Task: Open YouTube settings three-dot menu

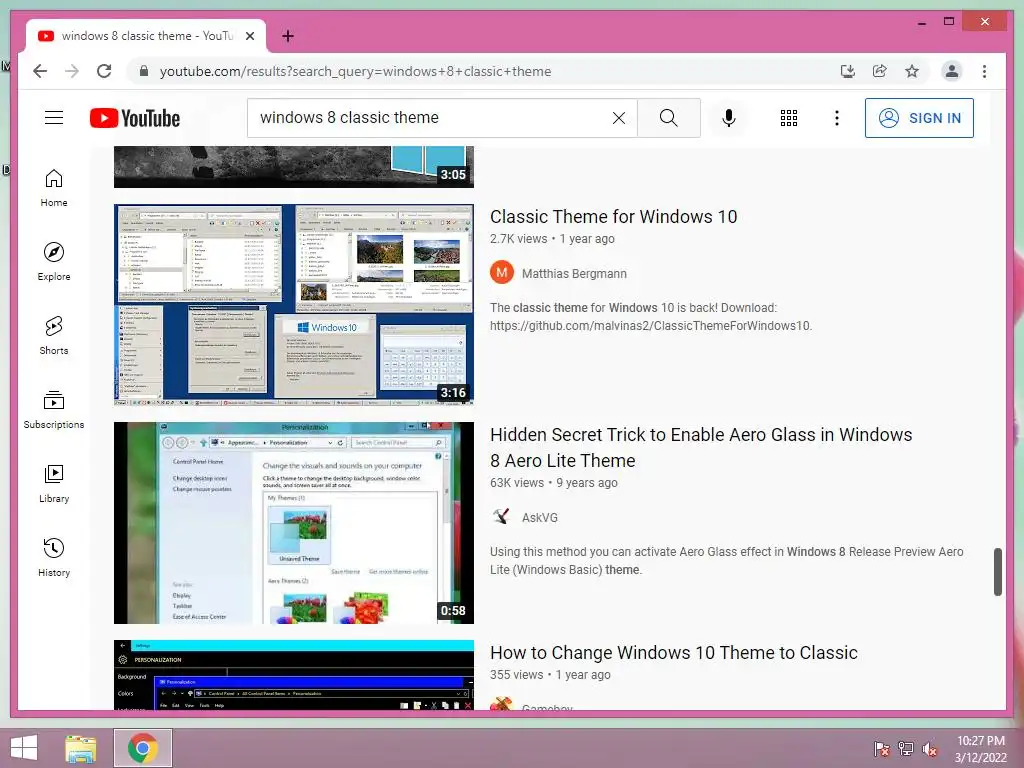Action: pyautogui.click(x=837, y=118)
